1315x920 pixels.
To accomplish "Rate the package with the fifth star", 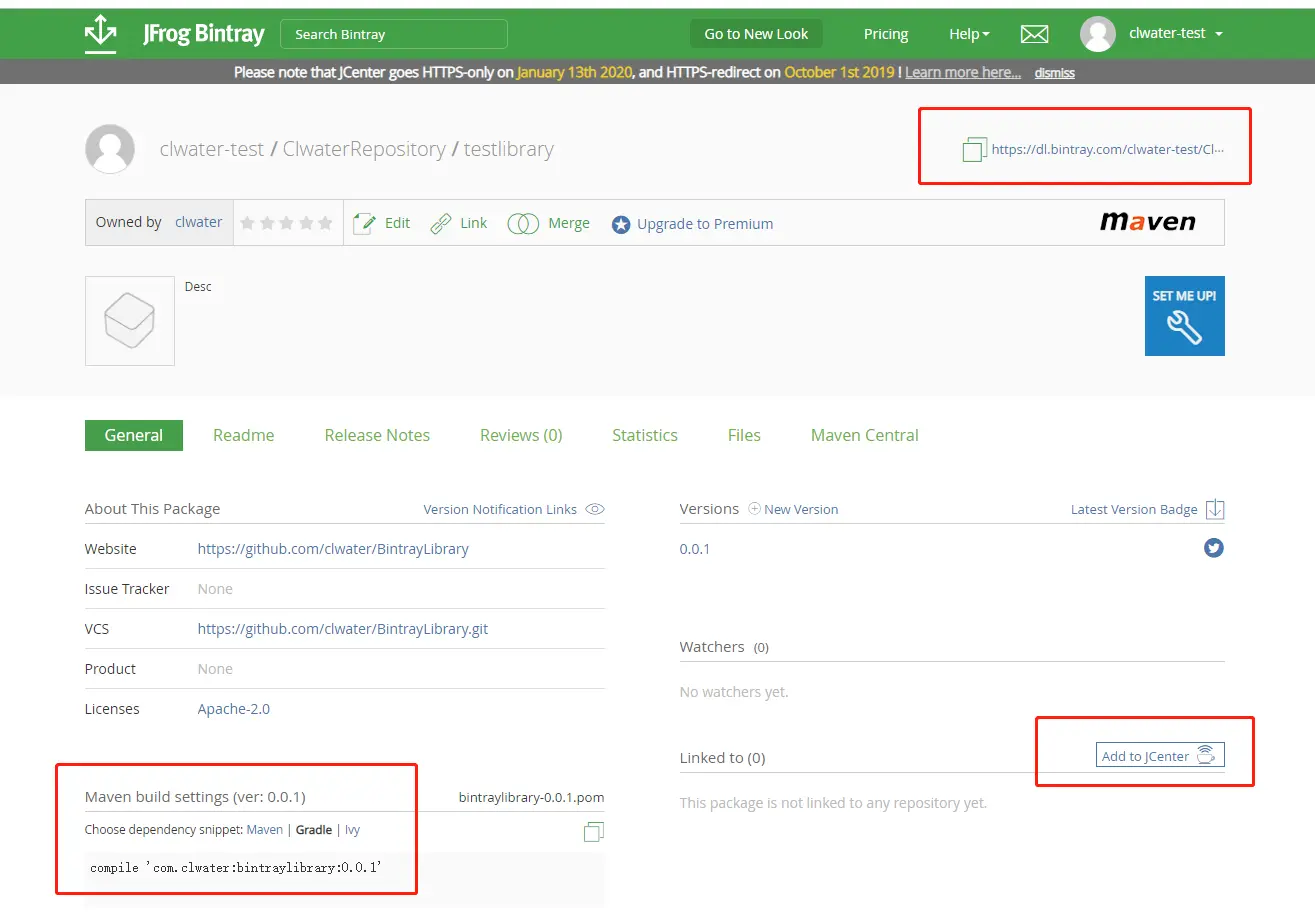I will pyautogui.click(x=325, y=223).
